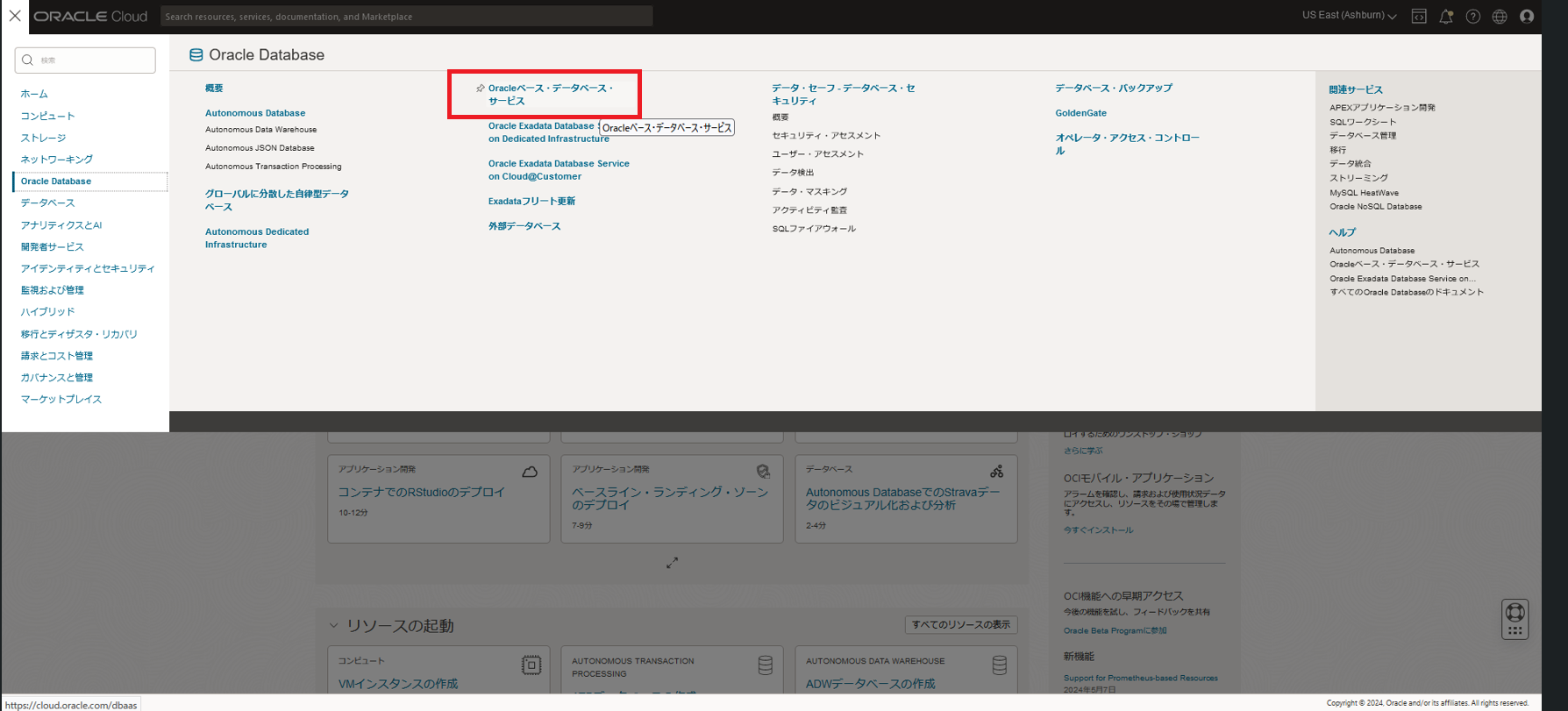Open Oracle NoSQL Database related service
Screen dimensions: 1568x711
pyautogui.click(x=1376, y=207)
